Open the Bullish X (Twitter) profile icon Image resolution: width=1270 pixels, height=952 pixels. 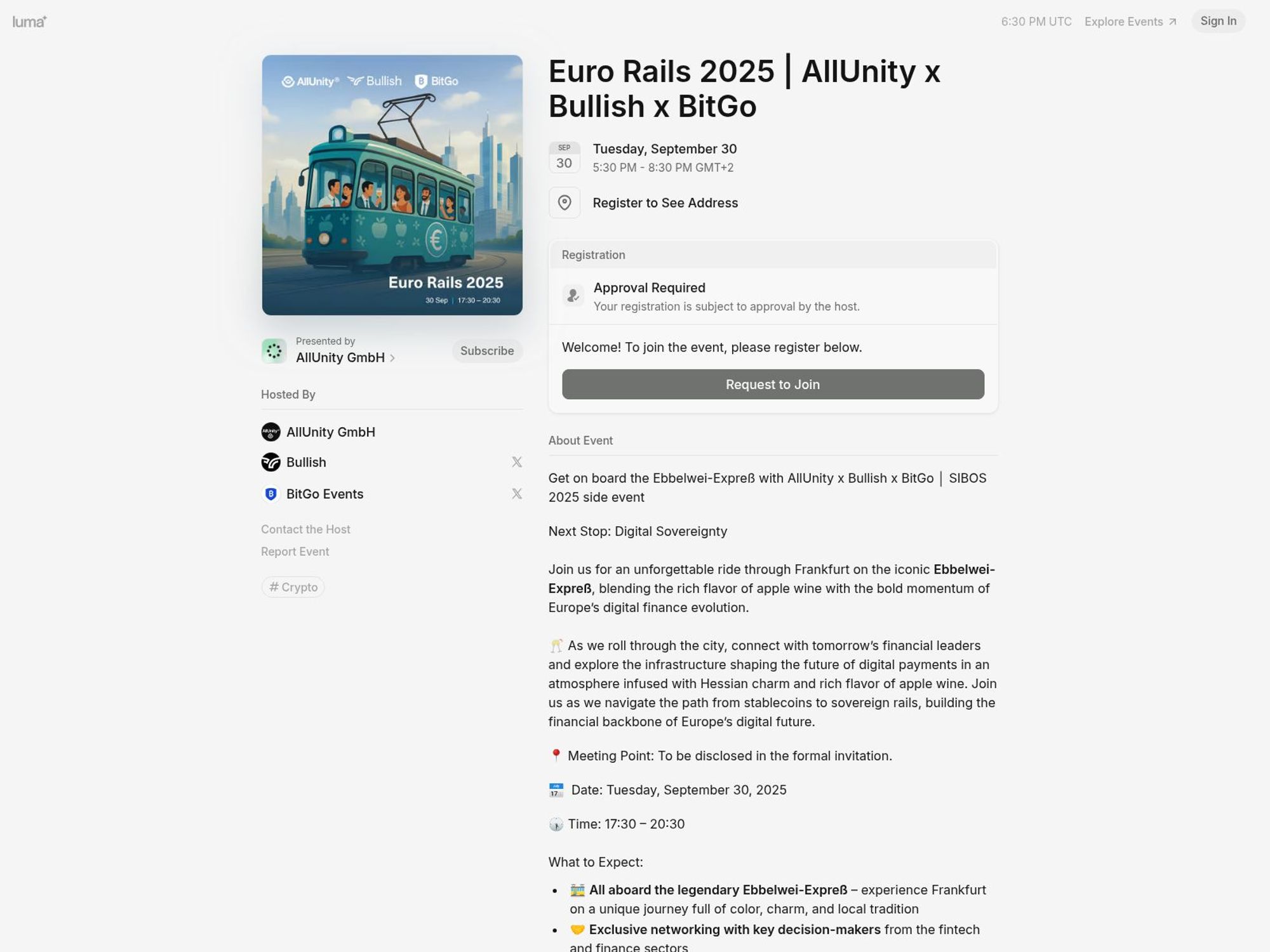click(517, 462)
